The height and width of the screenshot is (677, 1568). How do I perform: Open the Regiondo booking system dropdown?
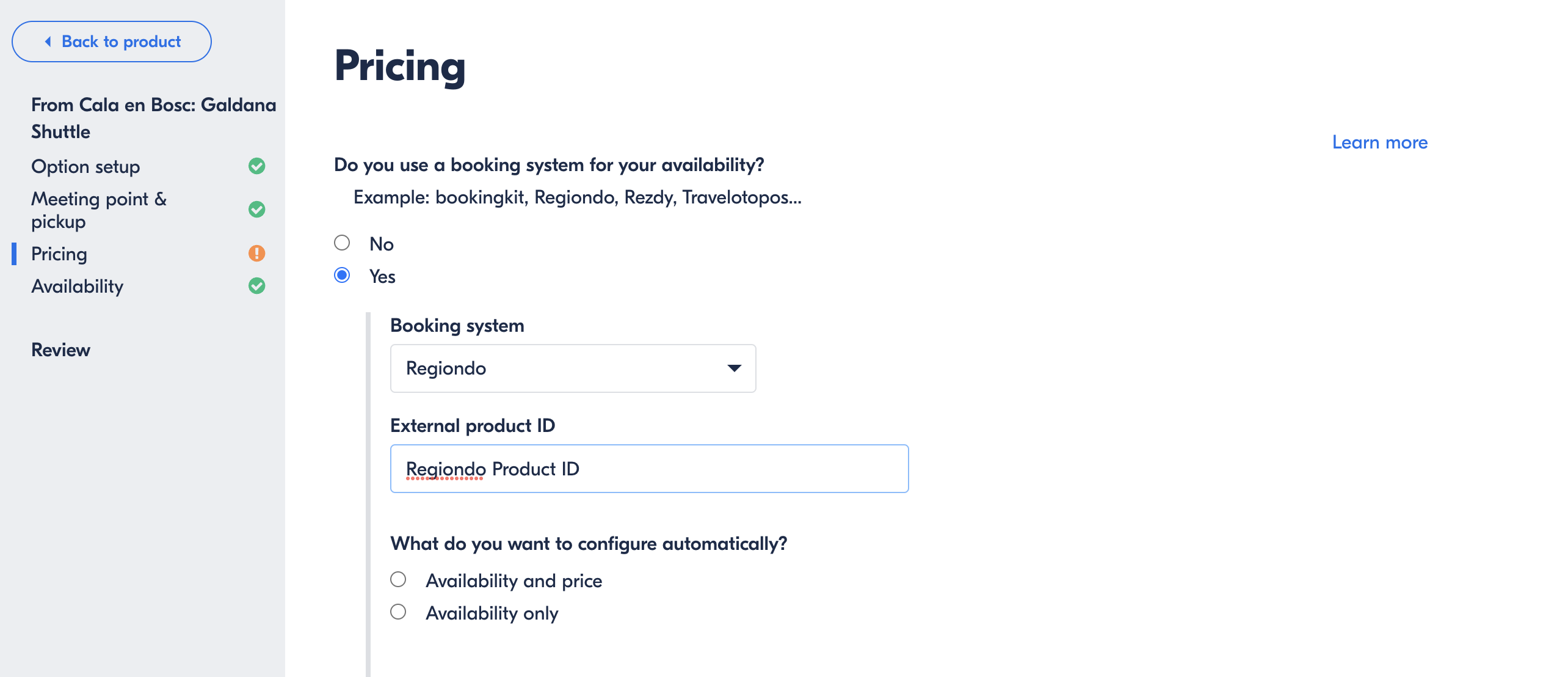pyautogui.click(x=573, y=368)
